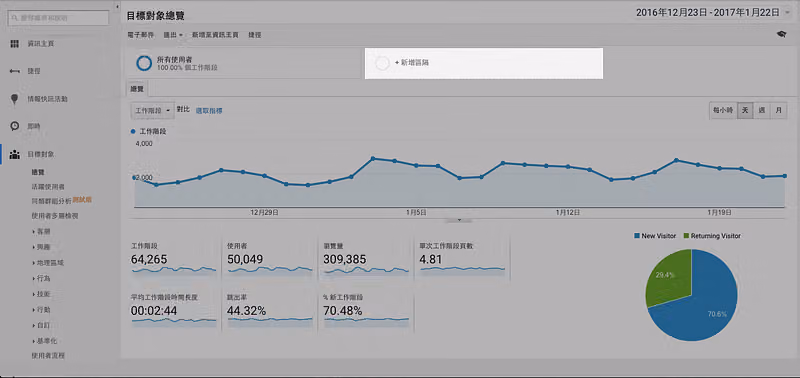Switch chart granularity to 每小時
The image size is (800, 378).
point(723,111)
